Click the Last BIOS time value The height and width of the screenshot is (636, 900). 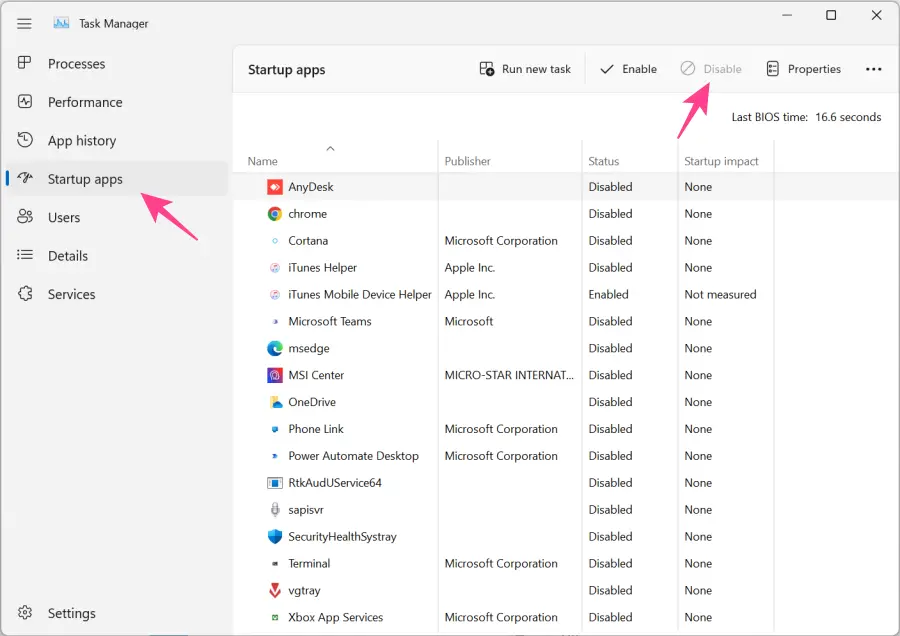click(848, 117)
